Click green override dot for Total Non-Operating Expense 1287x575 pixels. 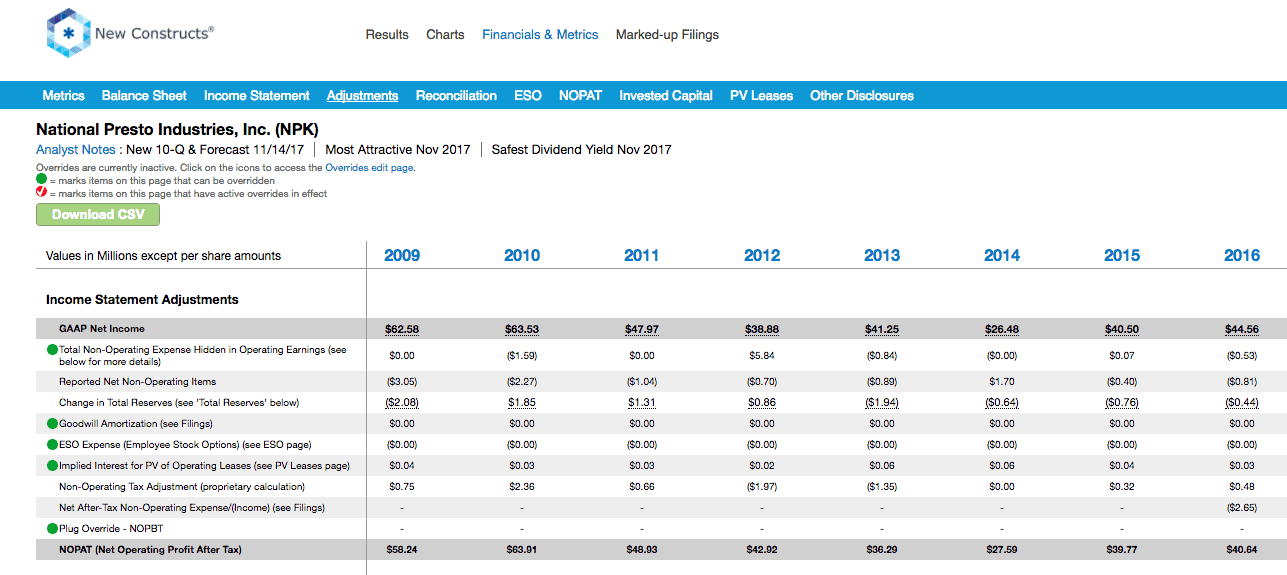[52, 350]
